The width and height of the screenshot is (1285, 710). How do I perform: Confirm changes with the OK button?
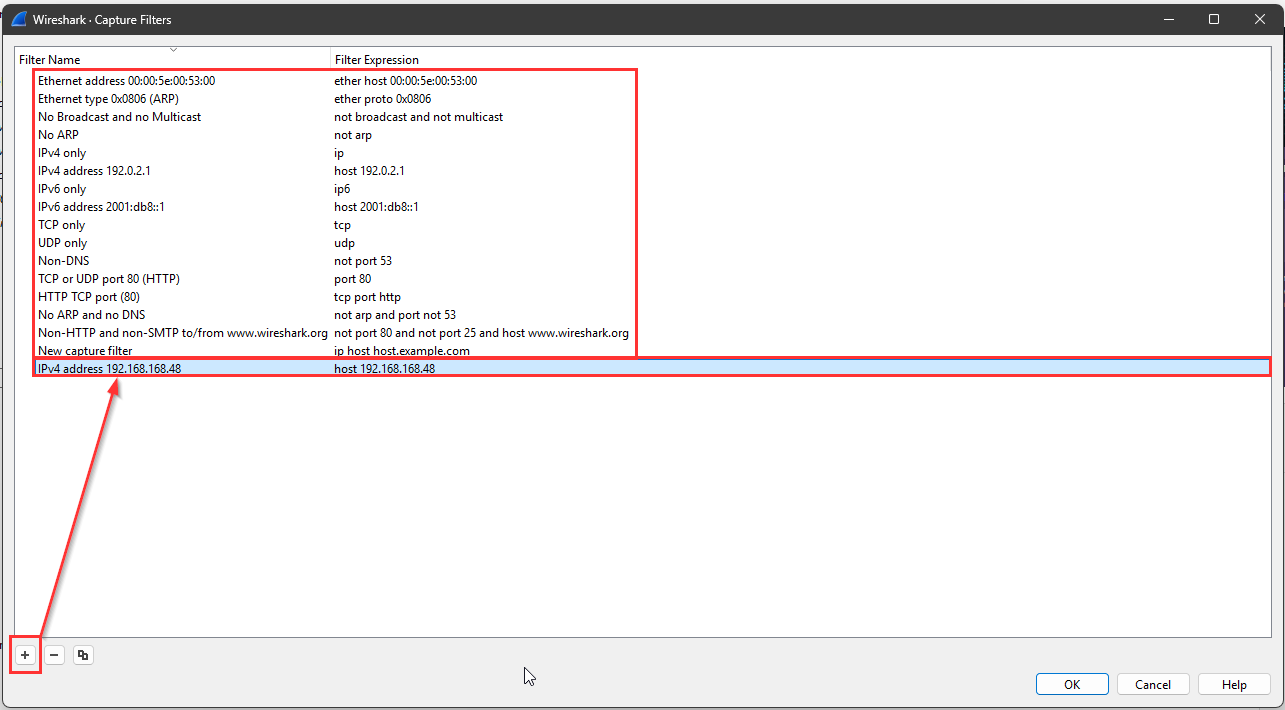(1072, 685)
